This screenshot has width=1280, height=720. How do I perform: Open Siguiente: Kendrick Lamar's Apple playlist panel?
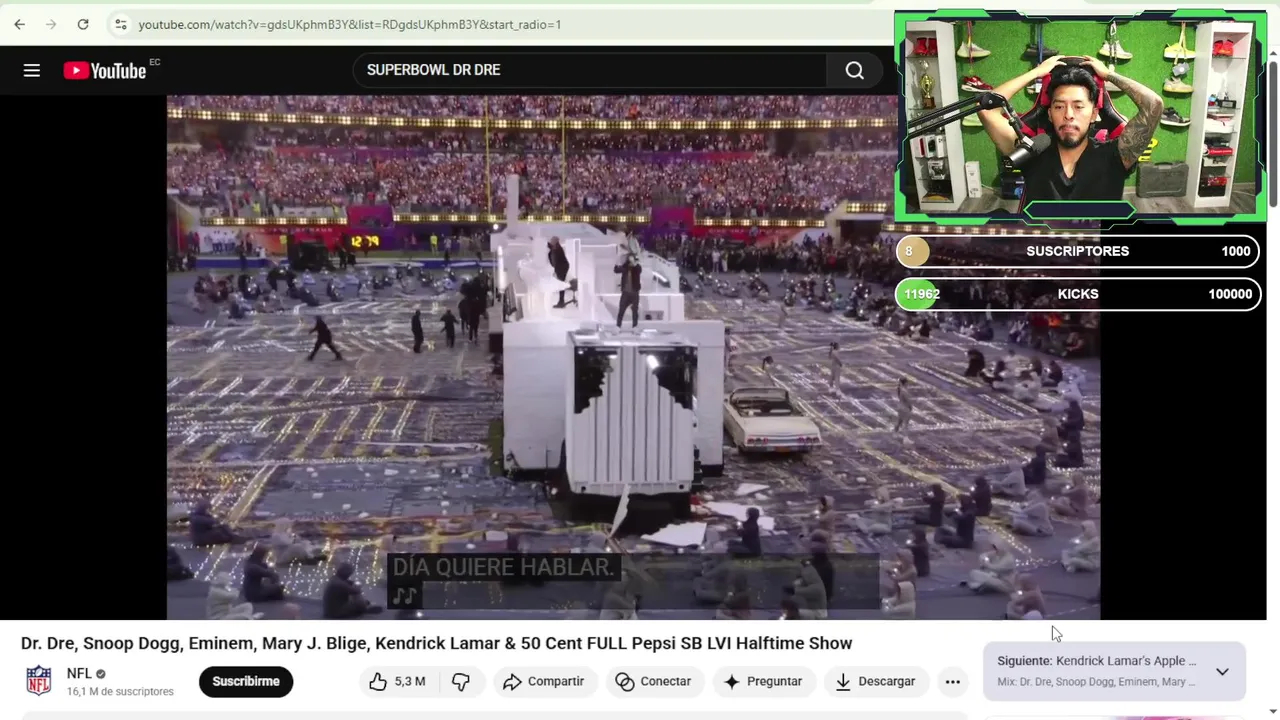coord(1114,671)
